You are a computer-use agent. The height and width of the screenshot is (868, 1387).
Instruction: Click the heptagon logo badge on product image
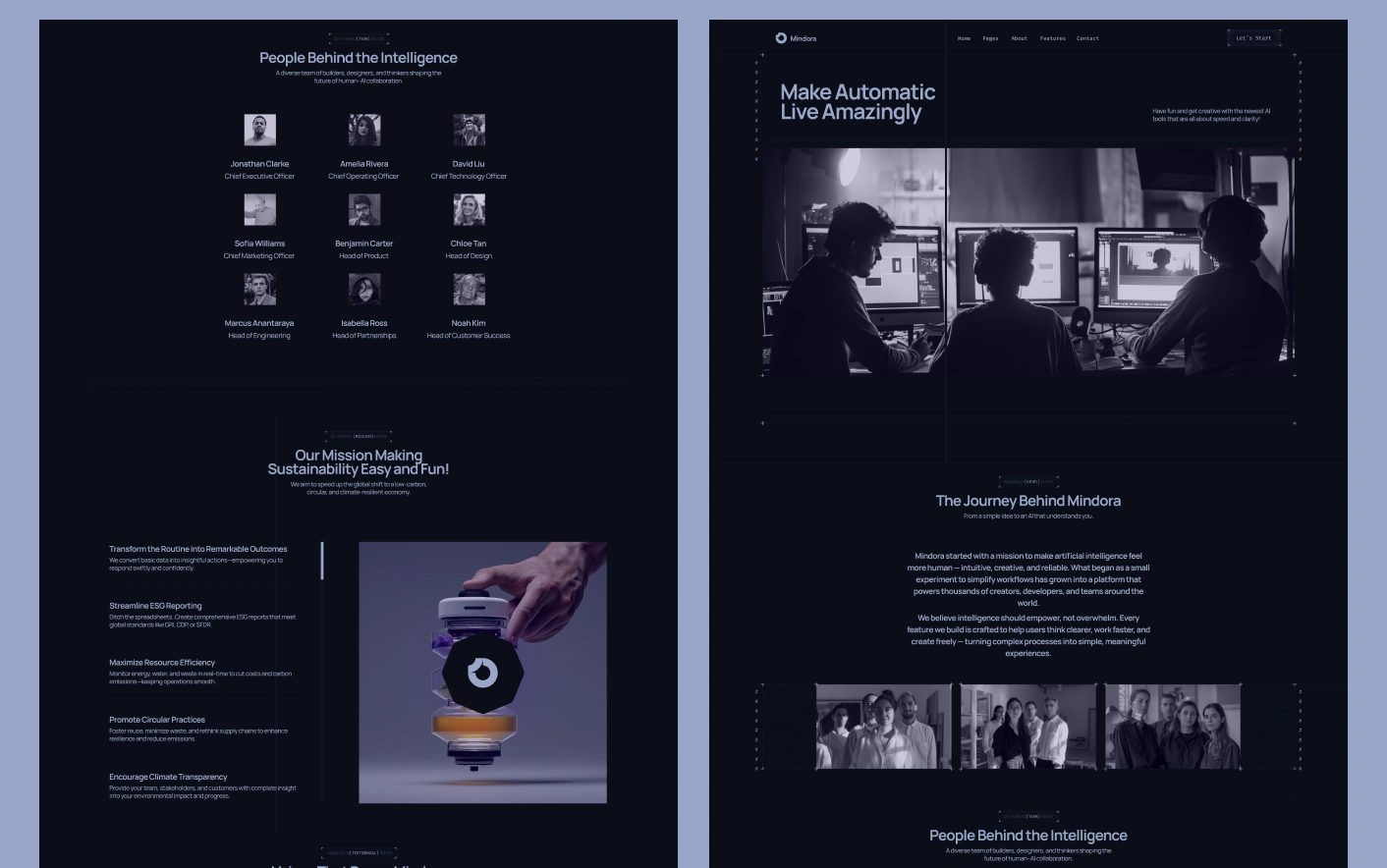482,673
